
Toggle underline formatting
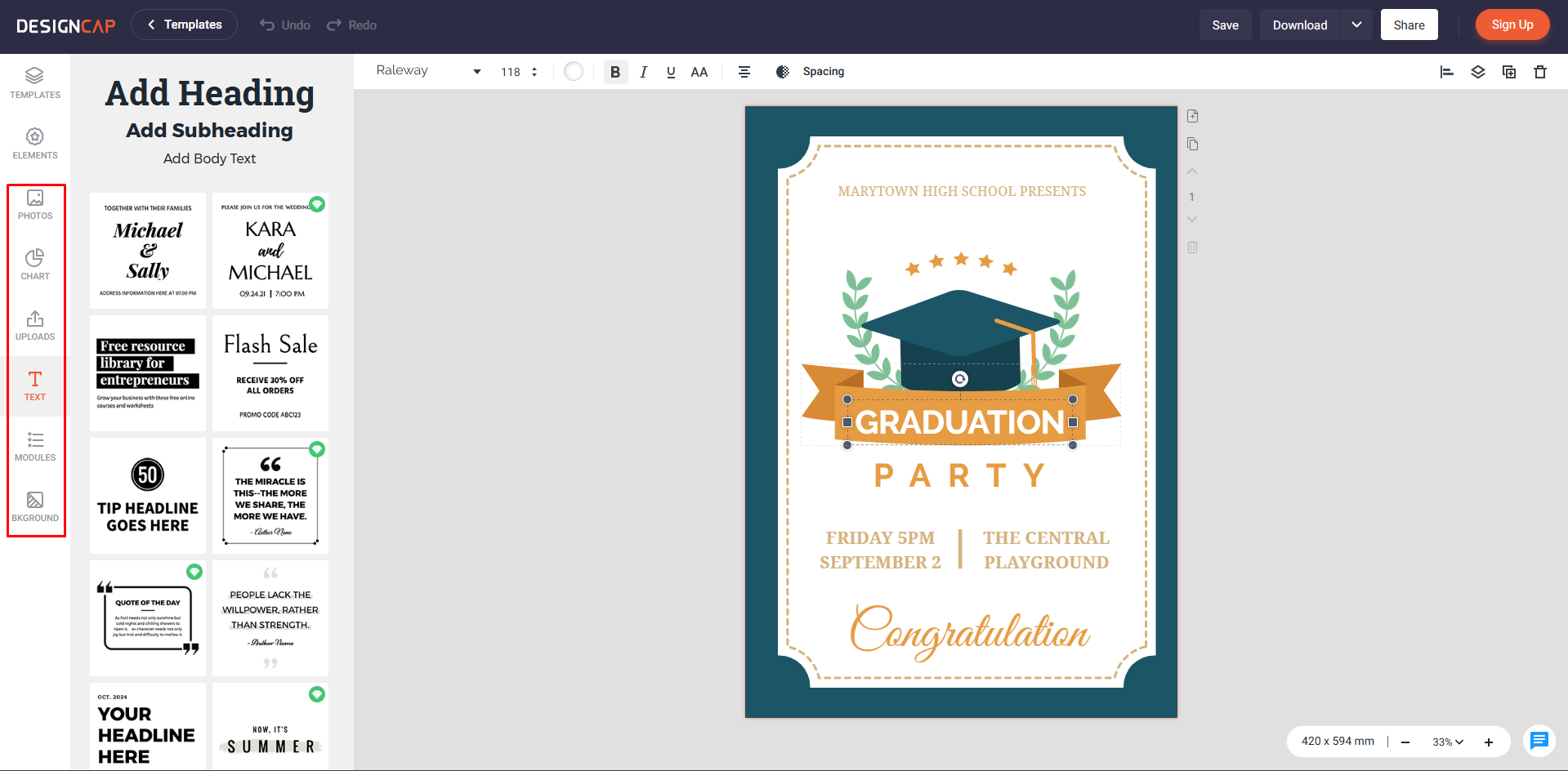(x=671, y=72)
